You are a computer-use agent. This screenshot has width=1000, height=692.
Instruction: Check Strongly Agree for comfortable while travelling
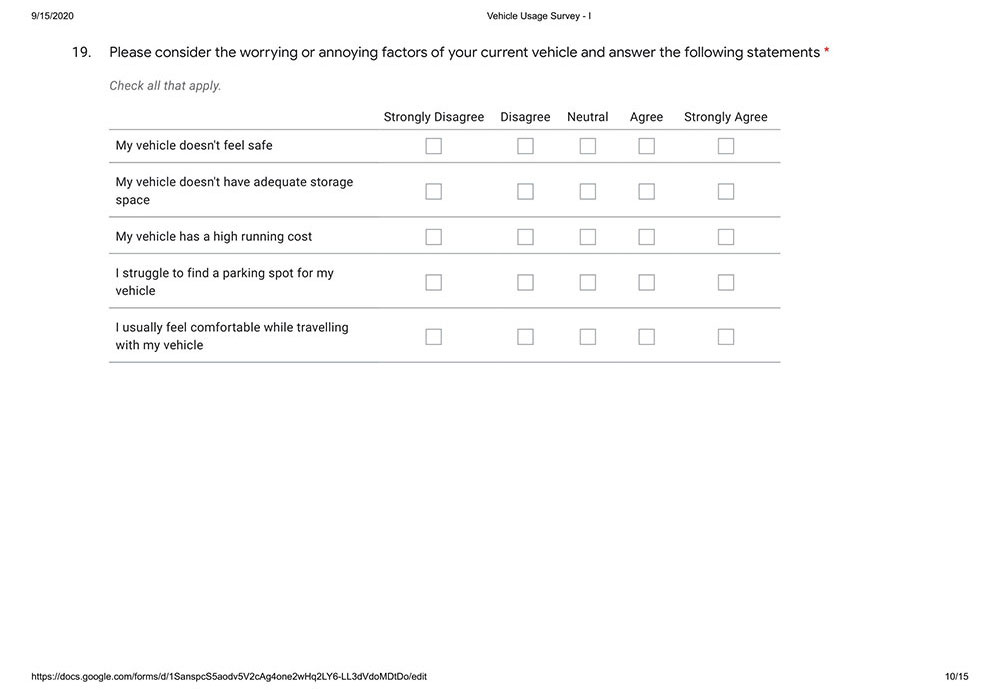point(725,337)
